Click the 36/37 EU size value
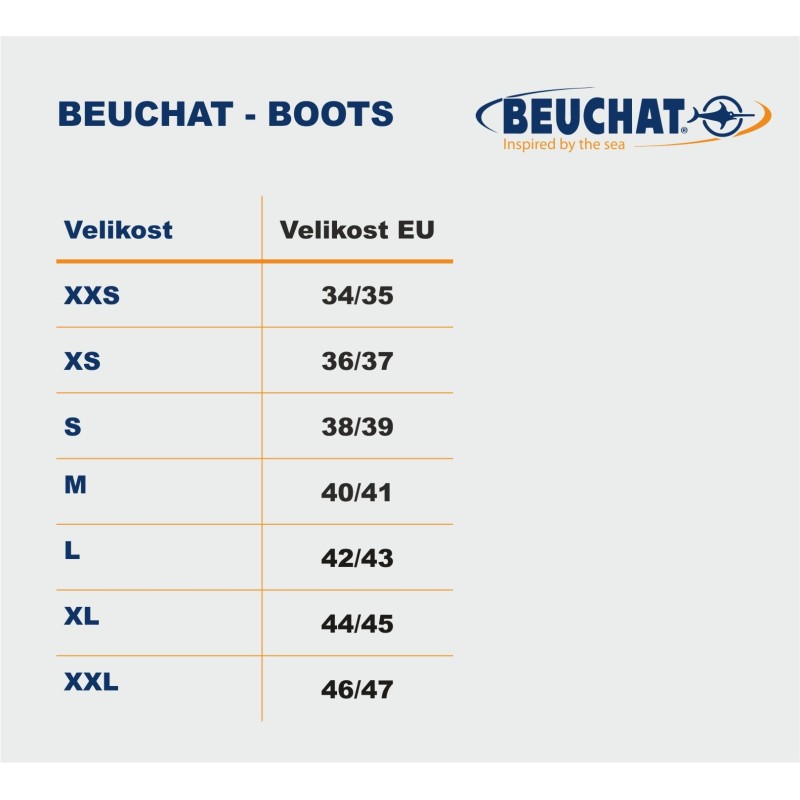800x800 pixels. click(x=358, y=361)
